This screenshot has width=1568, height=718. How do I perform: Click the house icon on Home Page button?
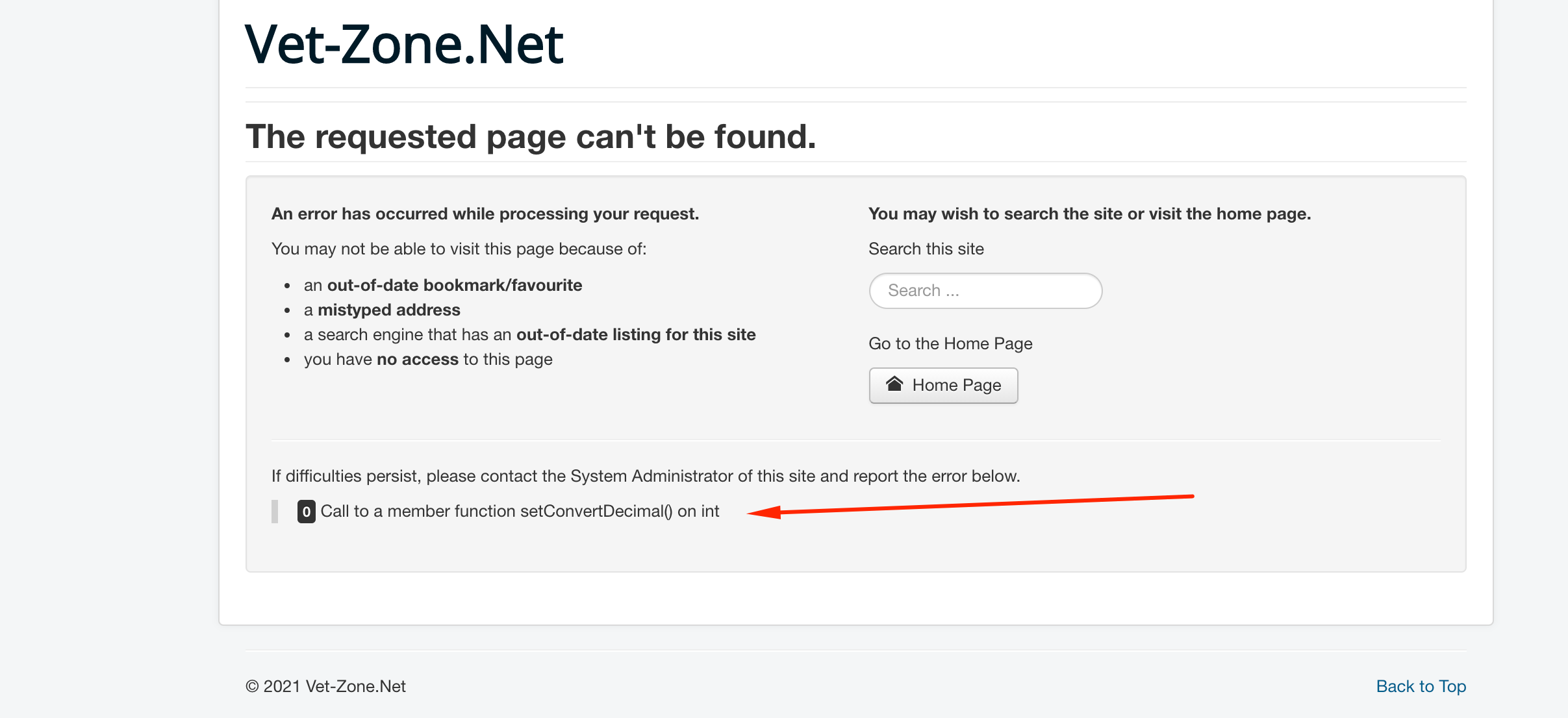coord(894,384)
